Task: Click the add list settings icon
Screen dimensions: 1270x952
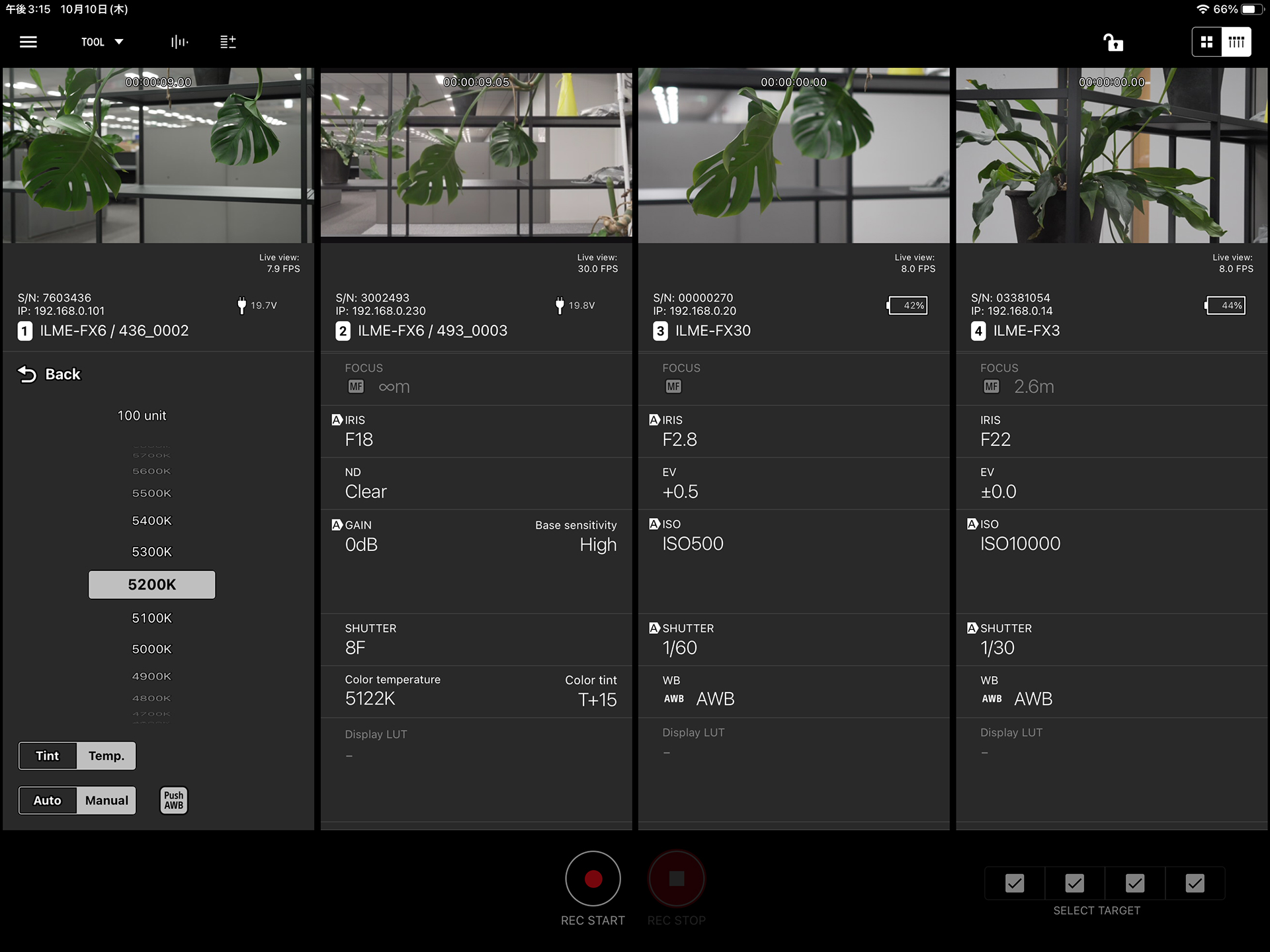Action: click(x=228, y=42)
